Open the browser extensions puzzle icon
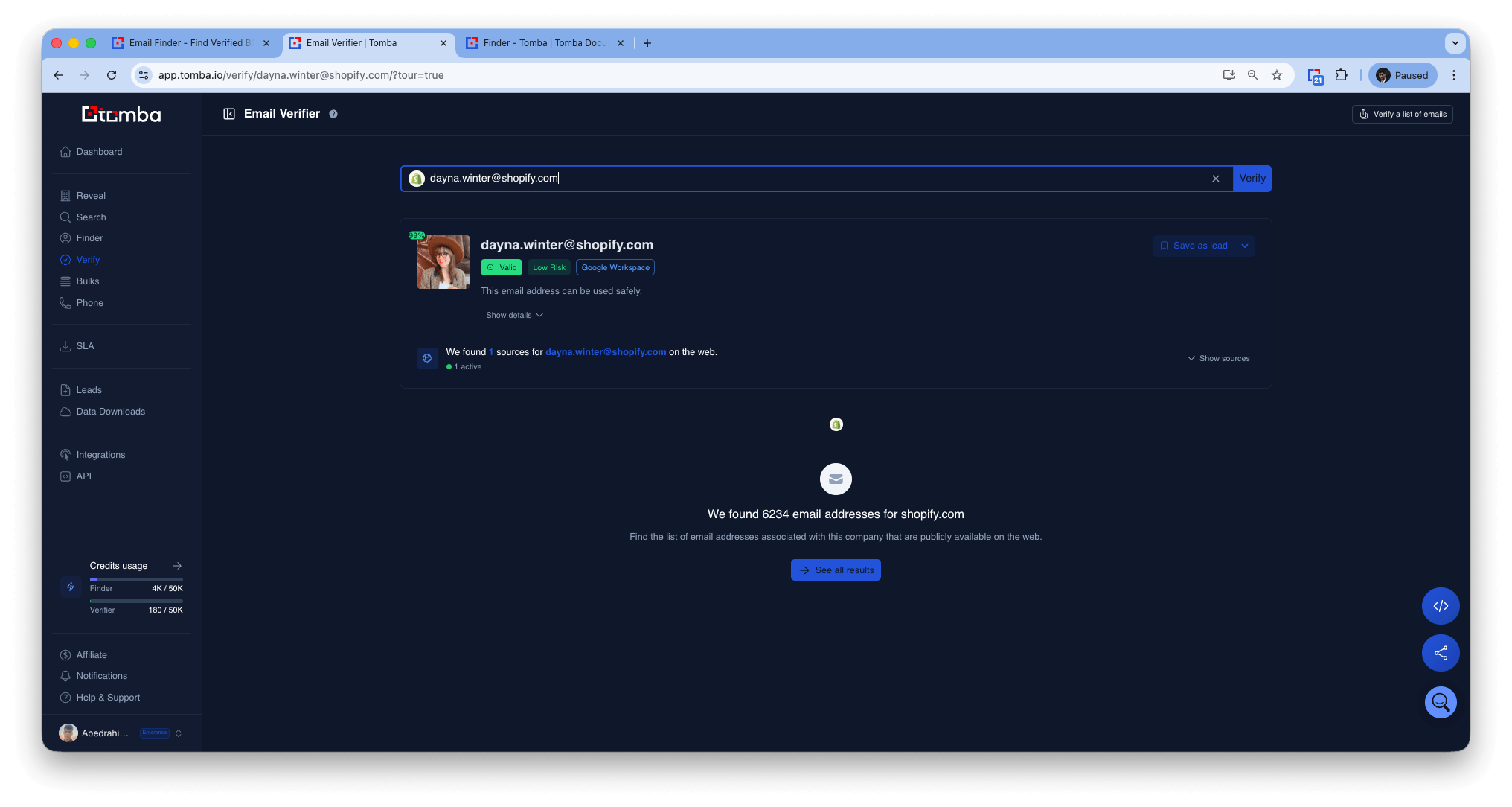 [1341, 75]
